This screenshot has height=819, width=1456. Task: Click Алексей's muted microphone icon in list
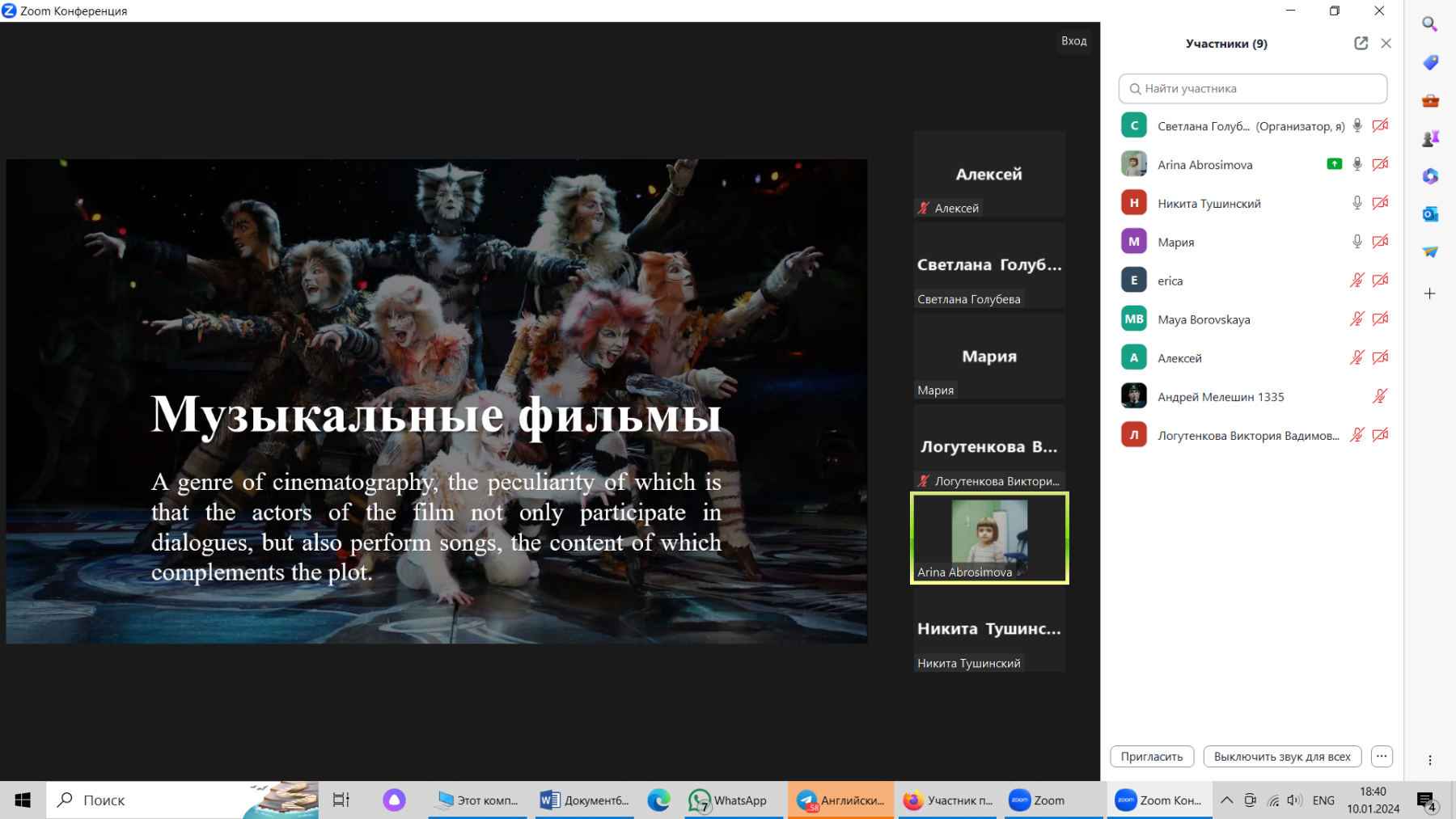point(1357,357)
